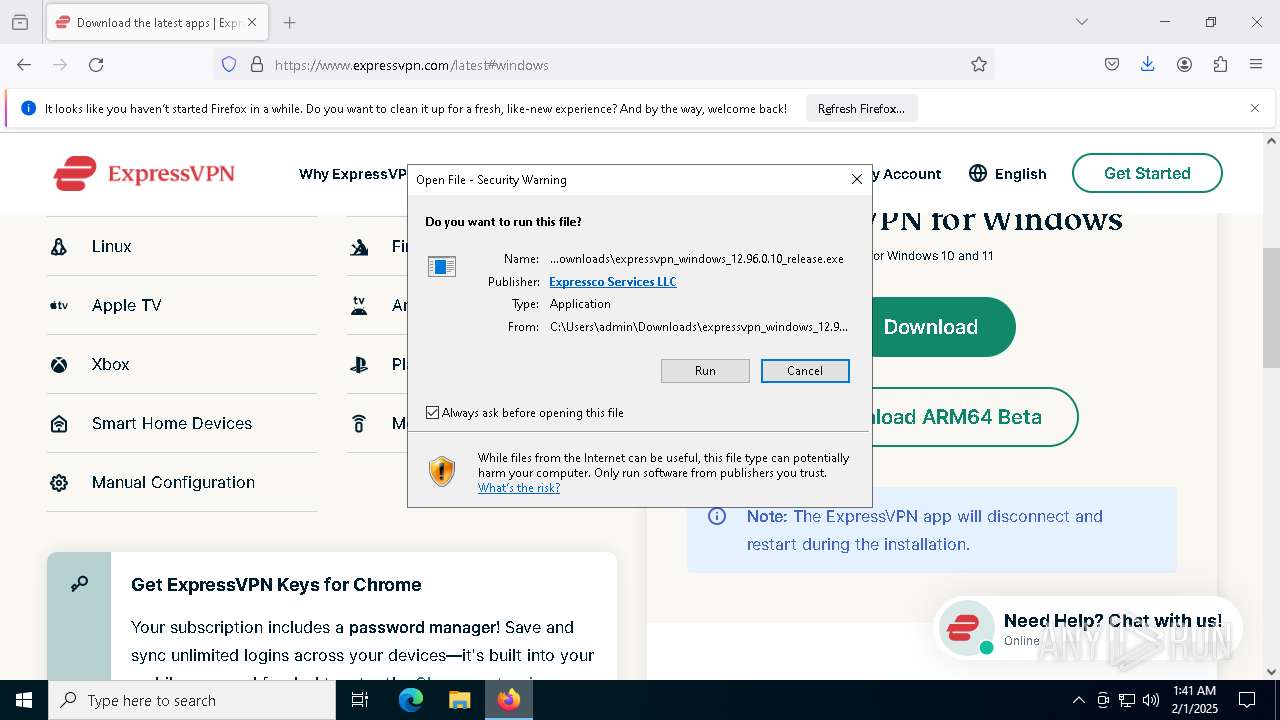Select Smart Home Devices in list
The height and width of the screenshot is (720, 1280).
point(182,423)
